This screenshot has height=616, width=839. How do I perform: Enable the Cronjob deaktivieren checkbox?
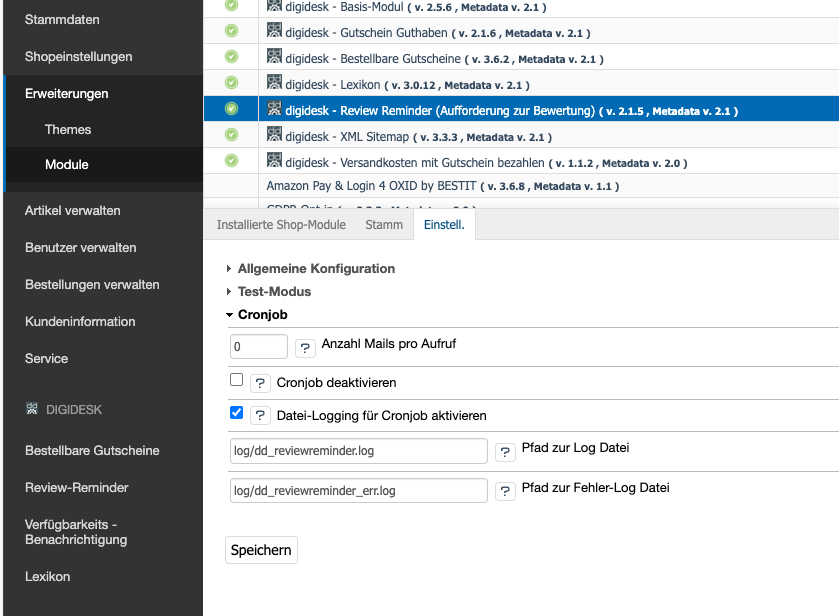point(237,380)
